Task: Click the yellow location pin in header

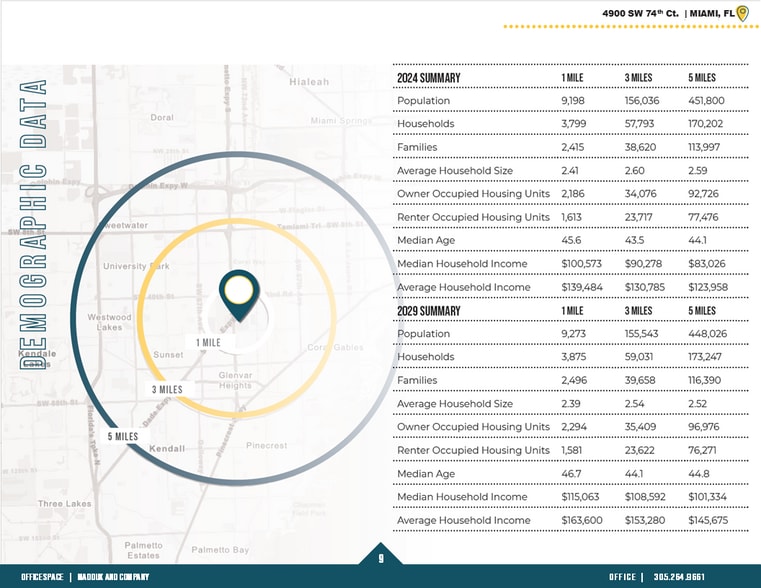Action: coord(742,13)
